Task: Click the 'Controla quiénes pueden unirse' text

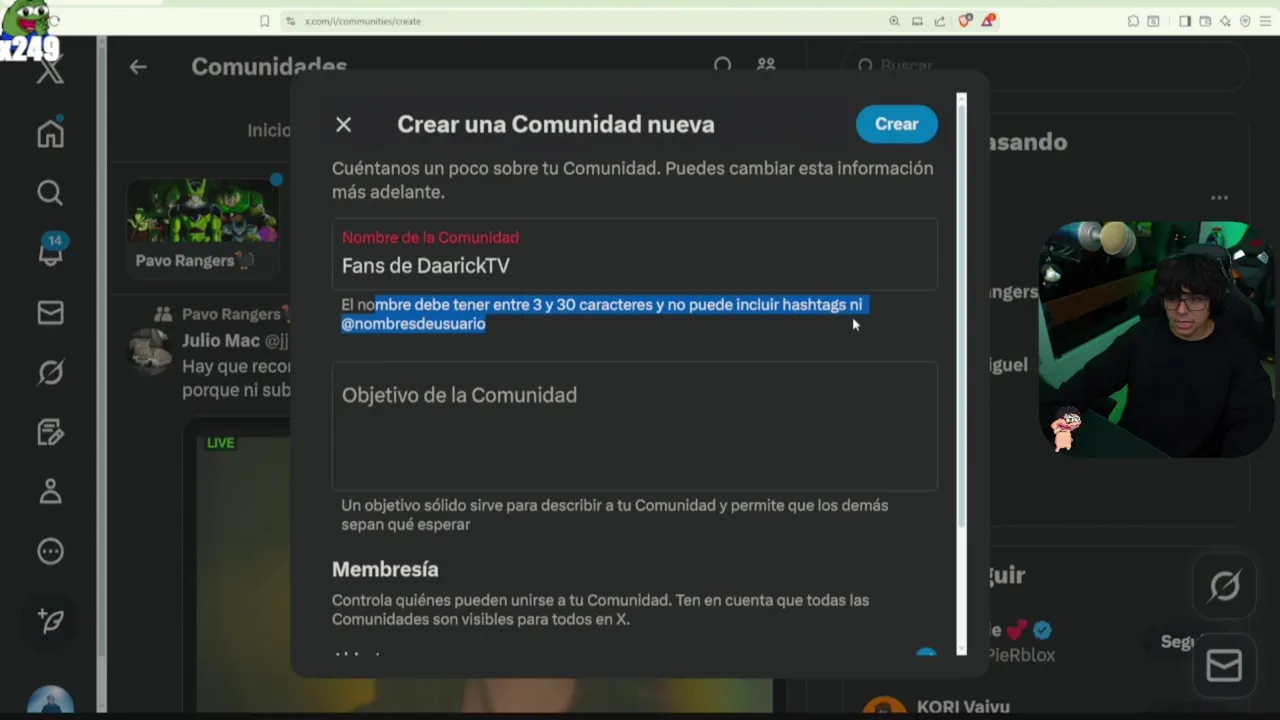Action: coord(600,610)
